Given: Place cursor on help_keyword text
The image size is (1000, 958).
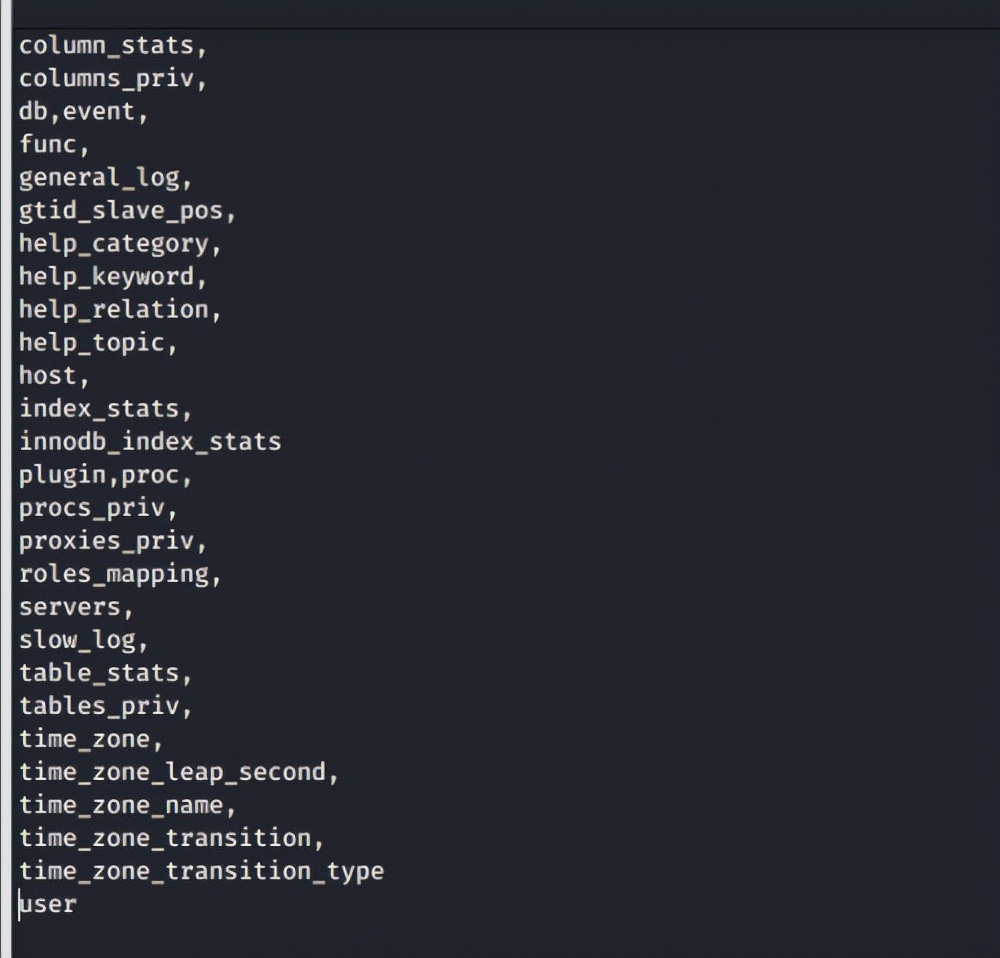Looking at the screenshot, I should pos(106,277).
